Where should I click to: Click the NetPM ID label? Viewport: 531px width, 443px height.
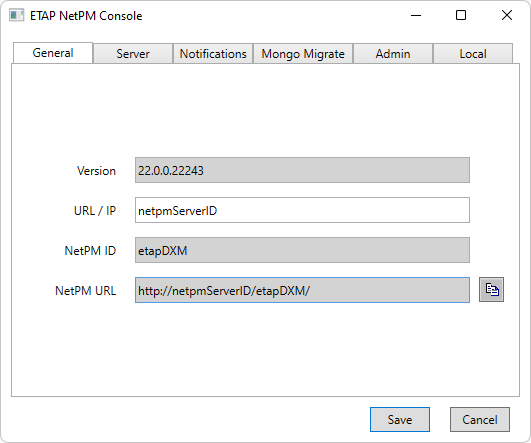click(x=90, y=251)
